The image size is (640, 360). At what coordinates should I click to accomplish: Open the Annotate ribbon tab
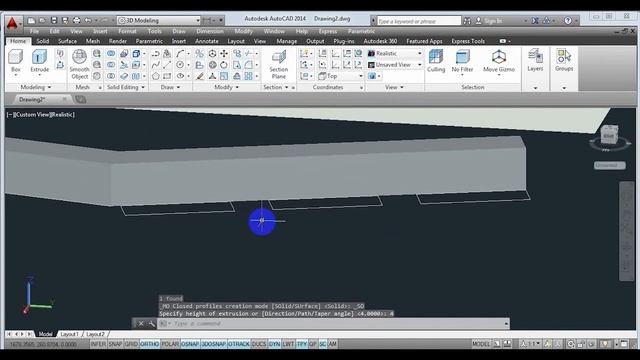[x=207, y=41]
